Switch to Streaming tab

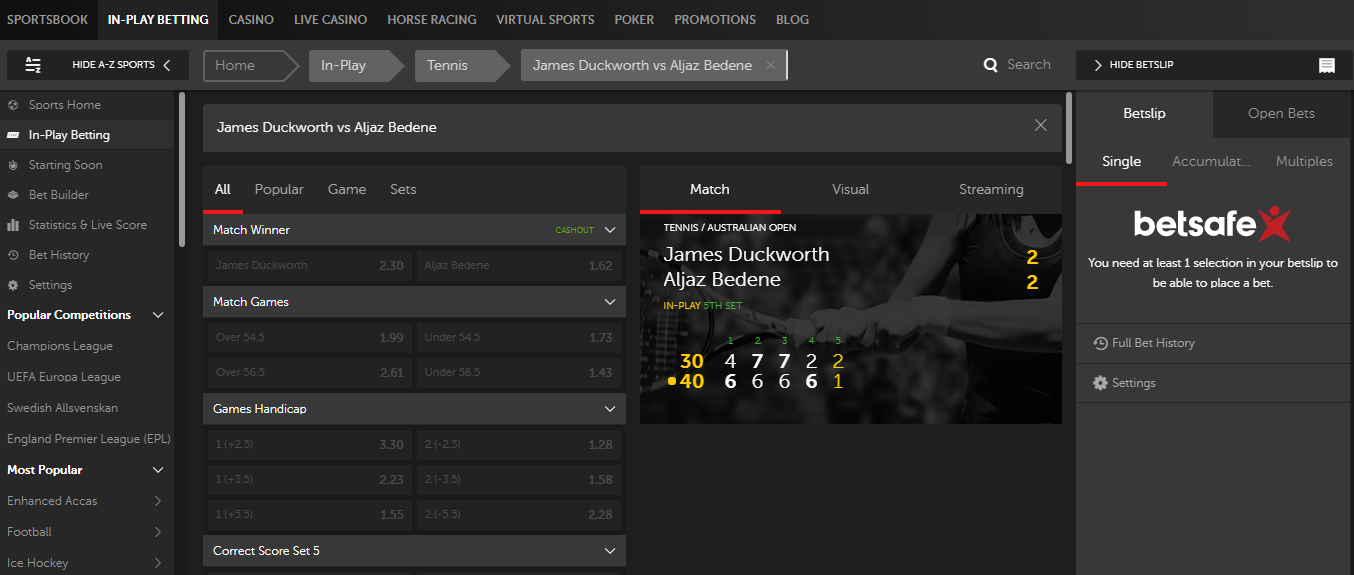tap(991, 189)
